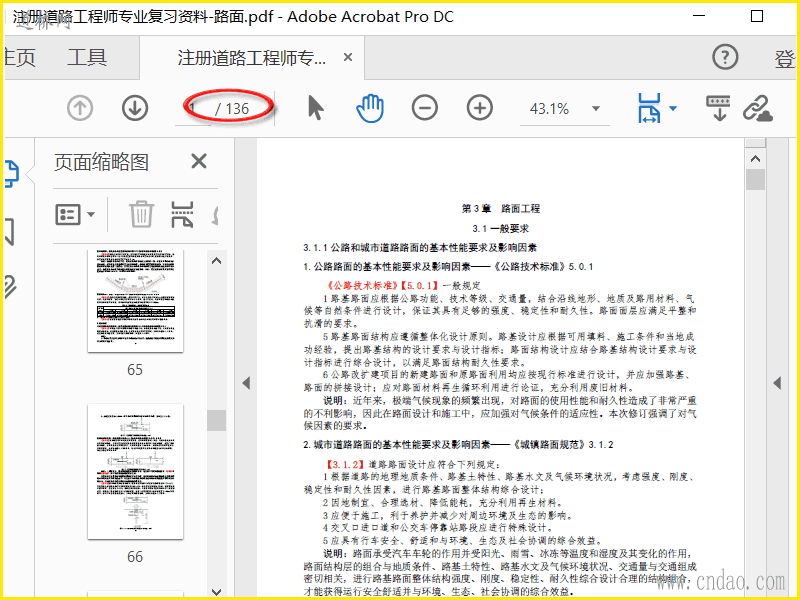Open thumbnail options menu icon

click(x=75, y=214)
